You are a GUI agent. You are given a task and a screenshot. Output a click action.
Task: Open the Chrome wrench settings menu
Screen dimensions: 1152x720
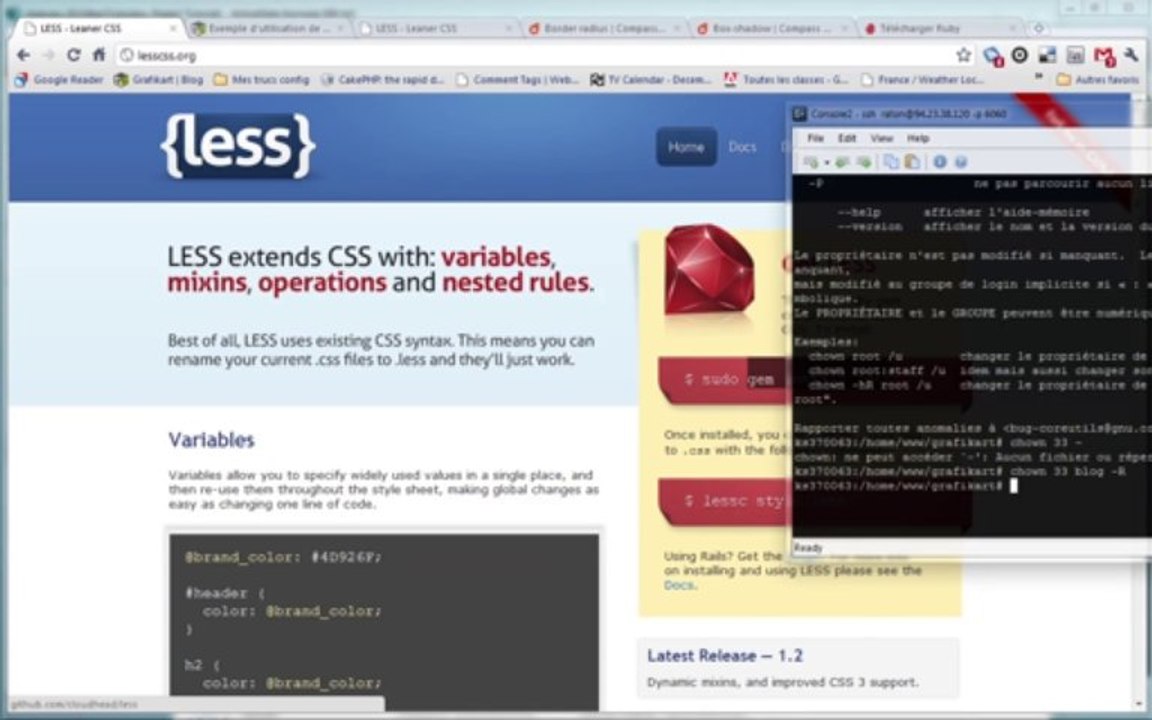[1131, 54]
